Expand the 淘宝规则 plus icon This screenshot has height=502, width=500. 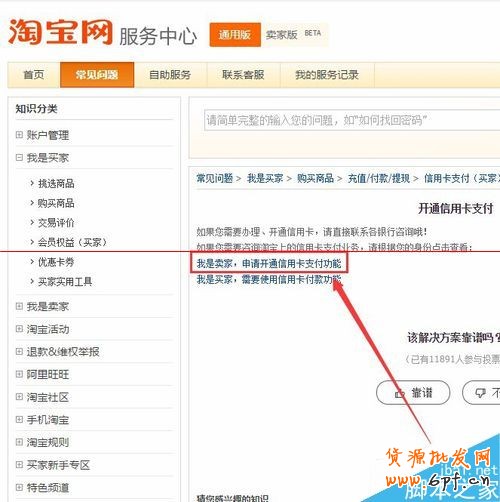point(19,442)
